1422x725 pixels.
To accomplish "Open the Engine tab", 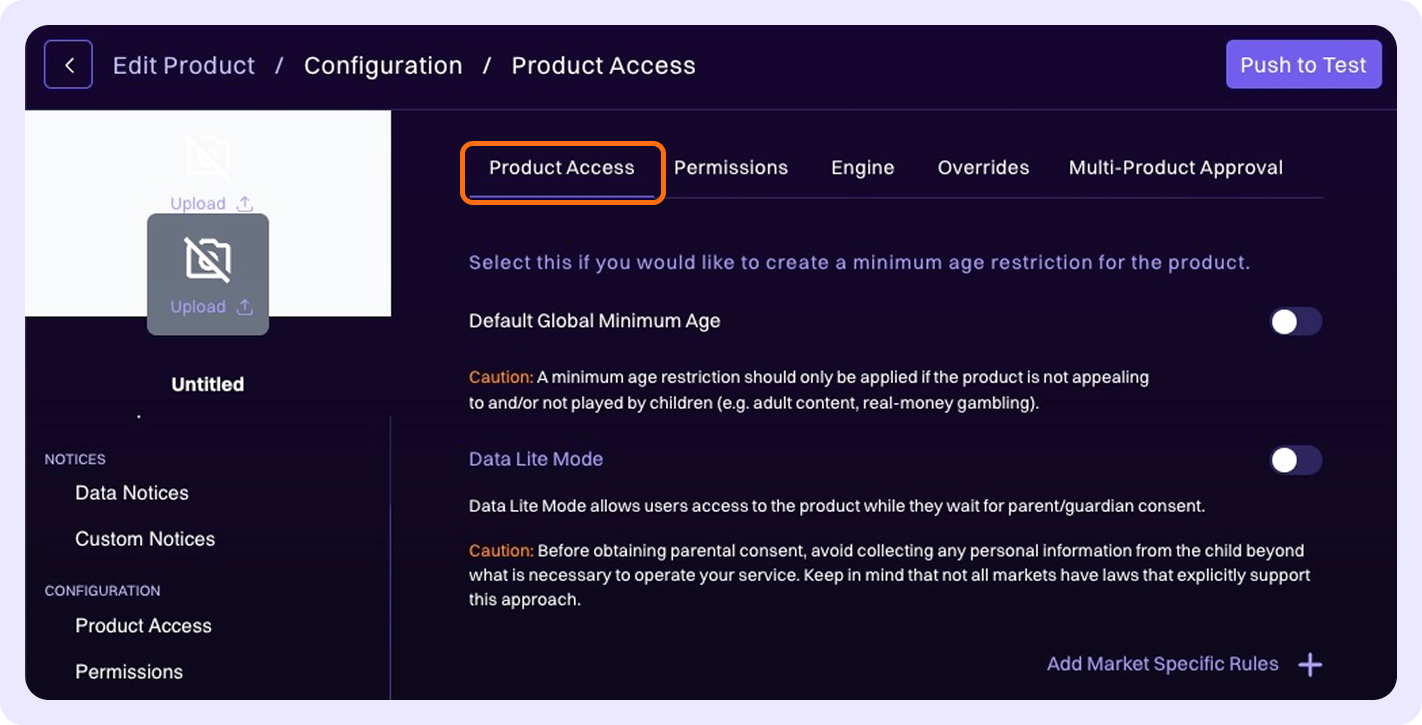I will (x=862, y=168).
